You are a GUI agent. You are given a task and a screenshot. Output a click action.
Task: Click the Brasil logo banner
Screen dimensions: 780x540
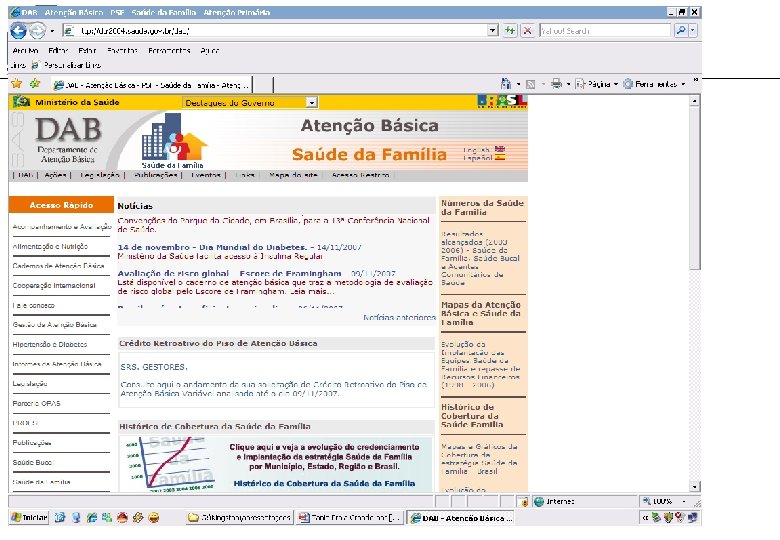coord(501,101)
